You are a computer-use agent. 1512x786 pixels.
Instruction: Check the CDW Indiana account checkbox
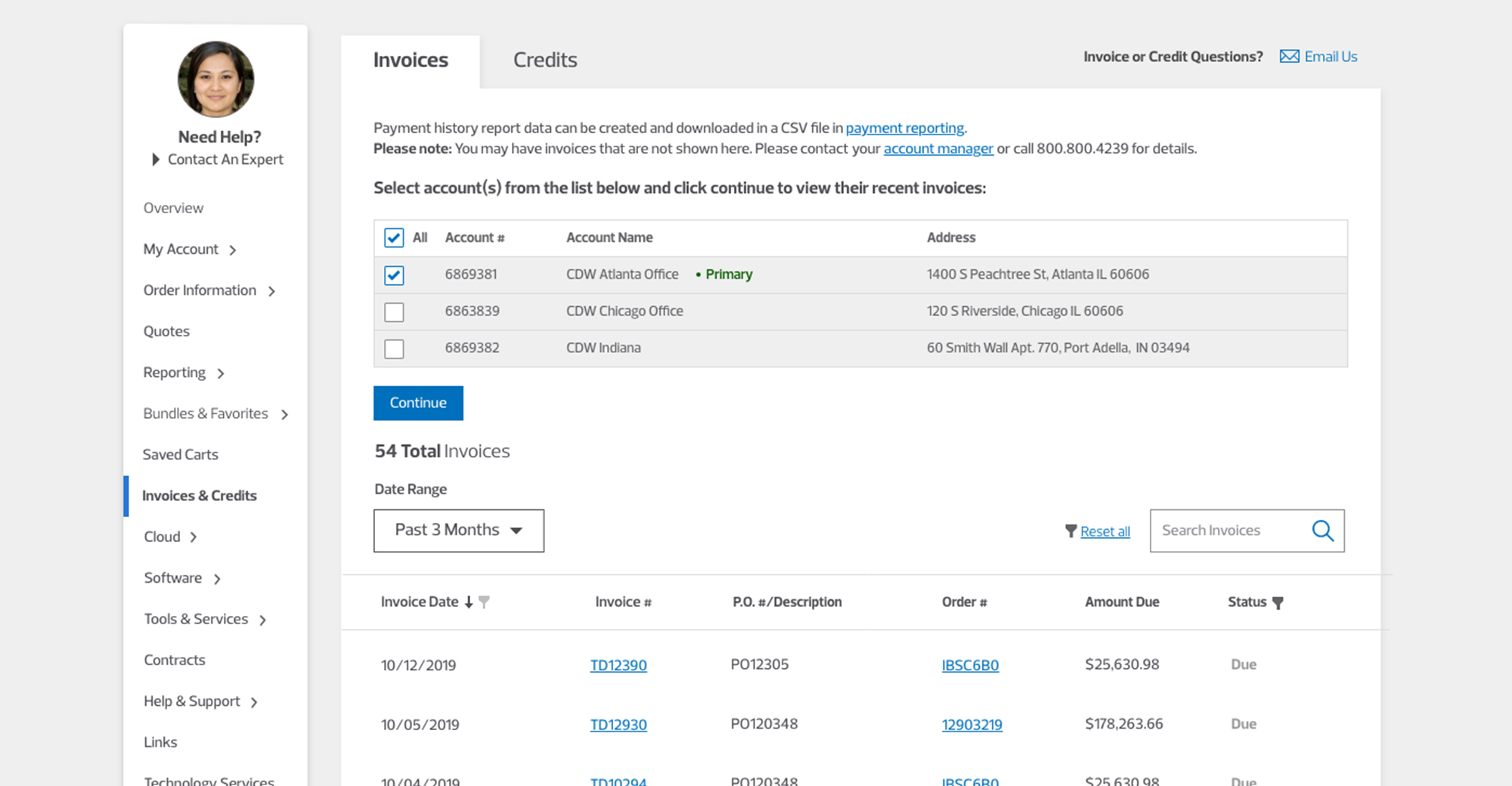coord(394,349)
